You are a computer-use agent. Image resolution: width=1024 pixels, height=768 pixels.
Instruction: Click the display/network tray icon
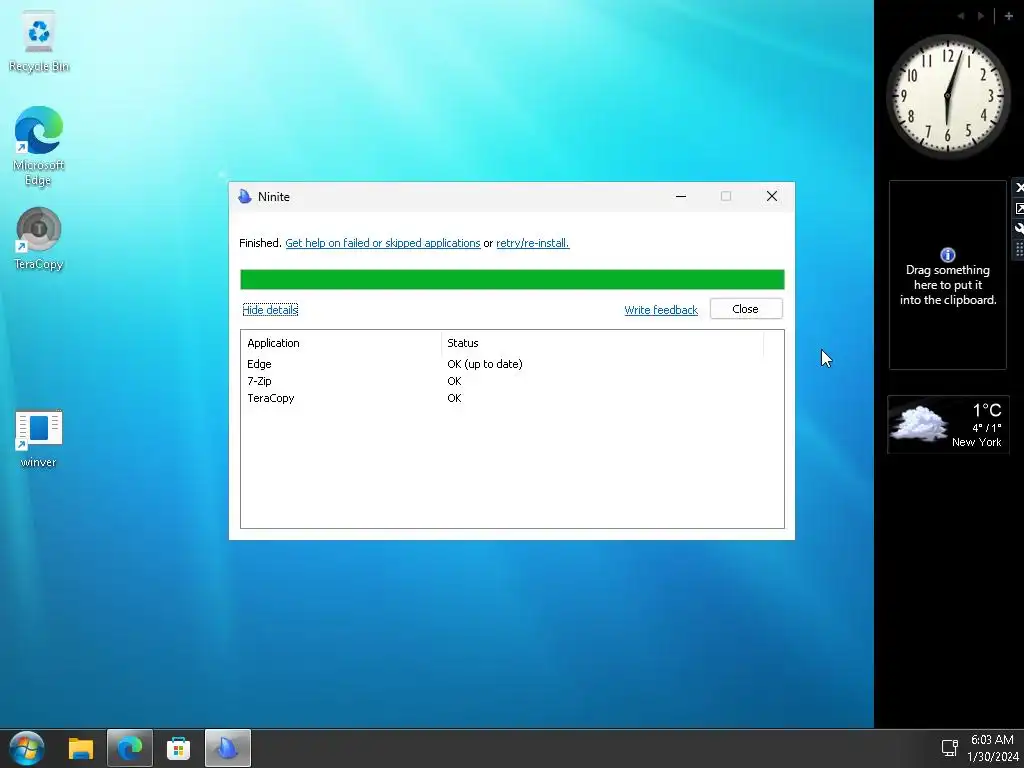point(949,748)
